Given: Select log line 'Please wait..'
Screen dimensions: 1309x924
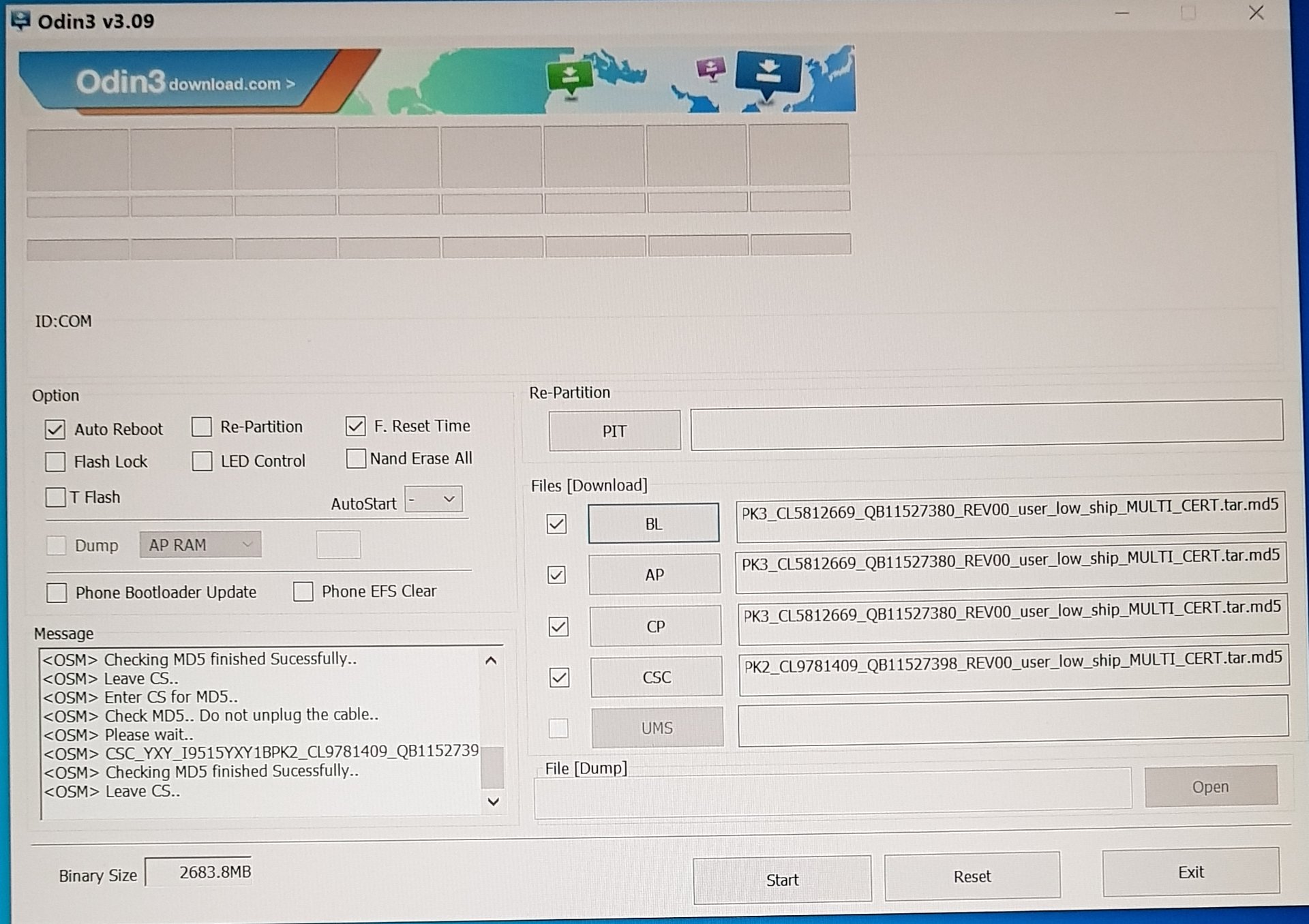Looking at the screenshot, I should point(119,735).
